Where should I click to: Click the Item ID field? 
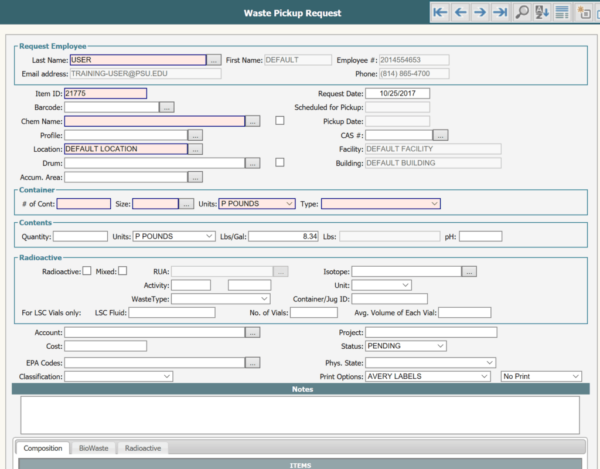[105, 93]
